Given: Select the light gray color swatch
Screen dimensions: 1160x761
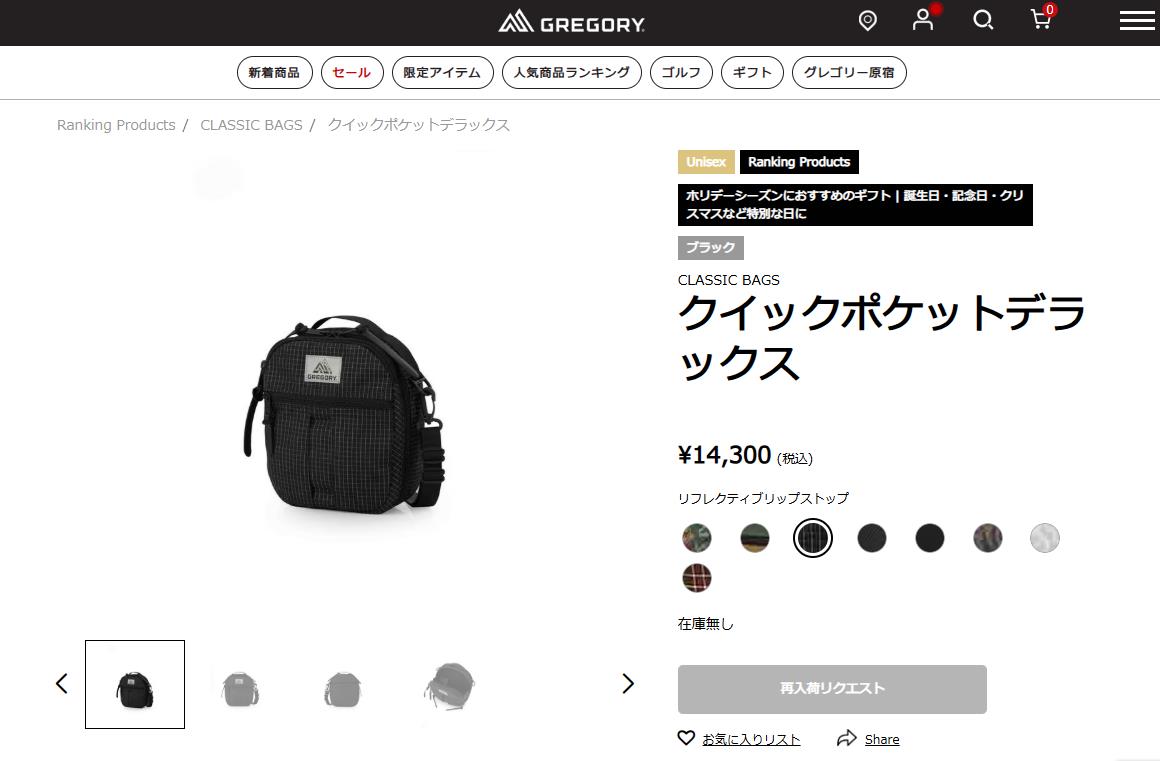Looking at the screenshot, I should [x=1045, y=538].
